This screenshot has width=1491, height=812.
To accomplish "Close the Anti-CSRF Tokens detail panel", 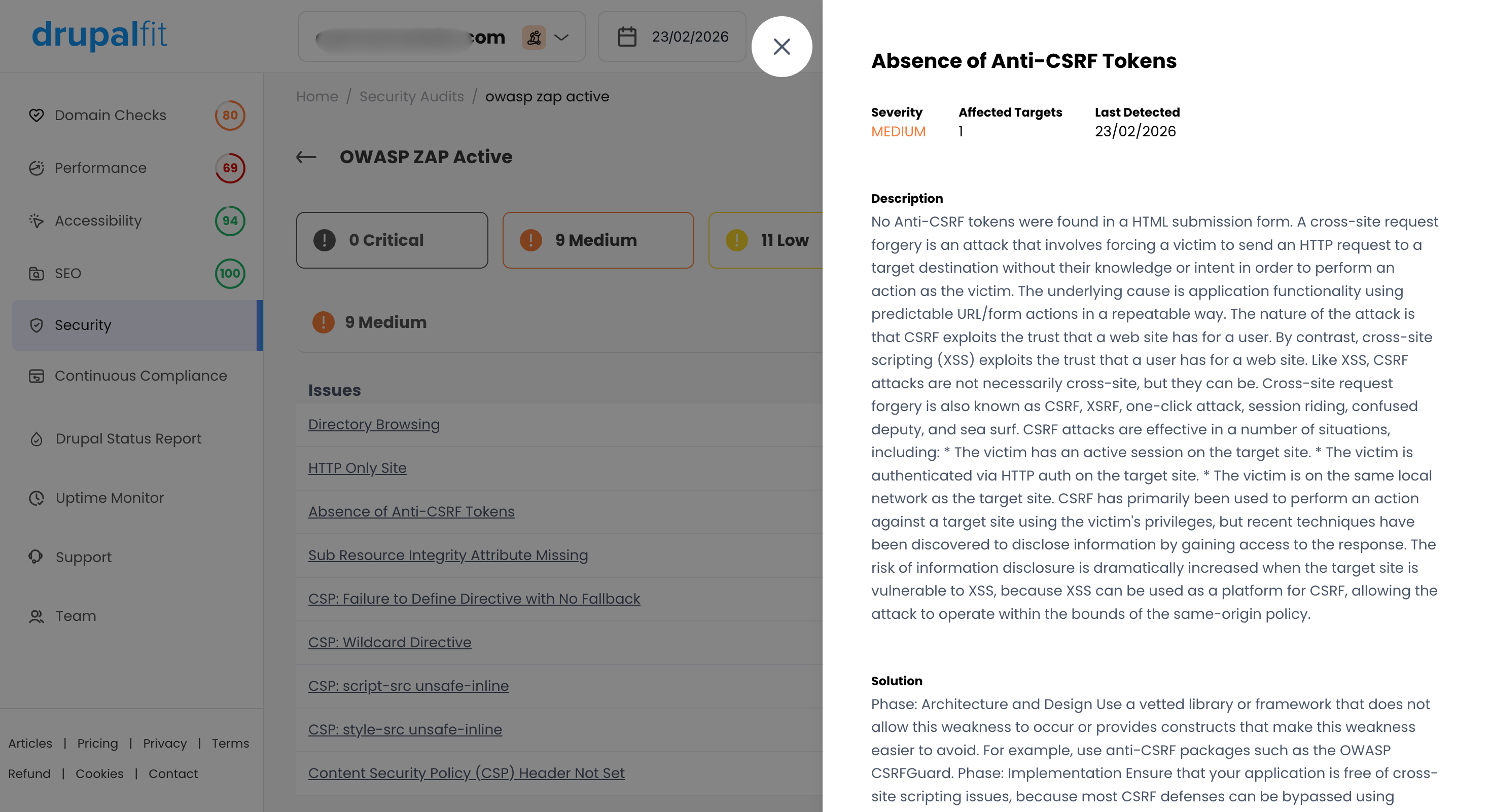I will pos(782,46).
